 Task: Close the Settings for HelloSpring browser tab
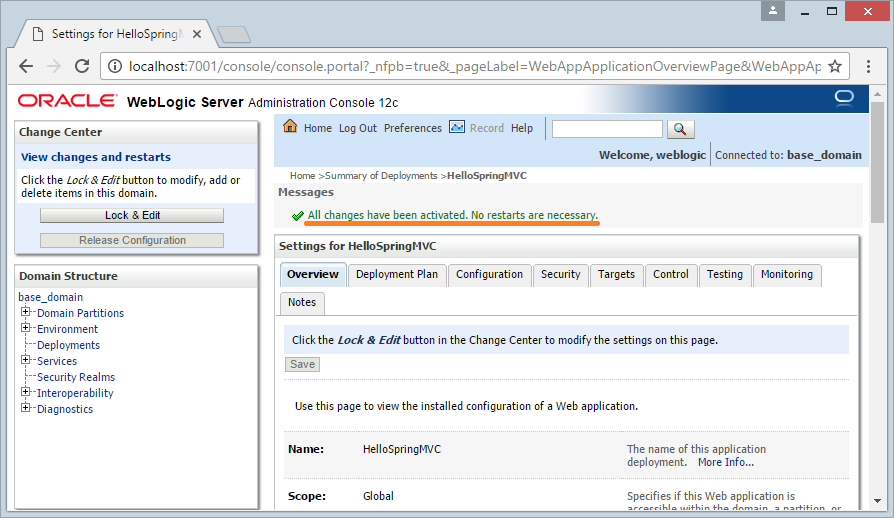click(197, 34)
